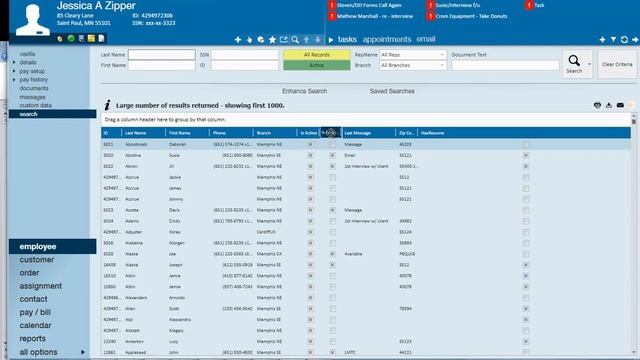Expand the pay history sidebar item
Image resolution: width=640 pixels, height=360 pixels.
(x=15, y=80)
